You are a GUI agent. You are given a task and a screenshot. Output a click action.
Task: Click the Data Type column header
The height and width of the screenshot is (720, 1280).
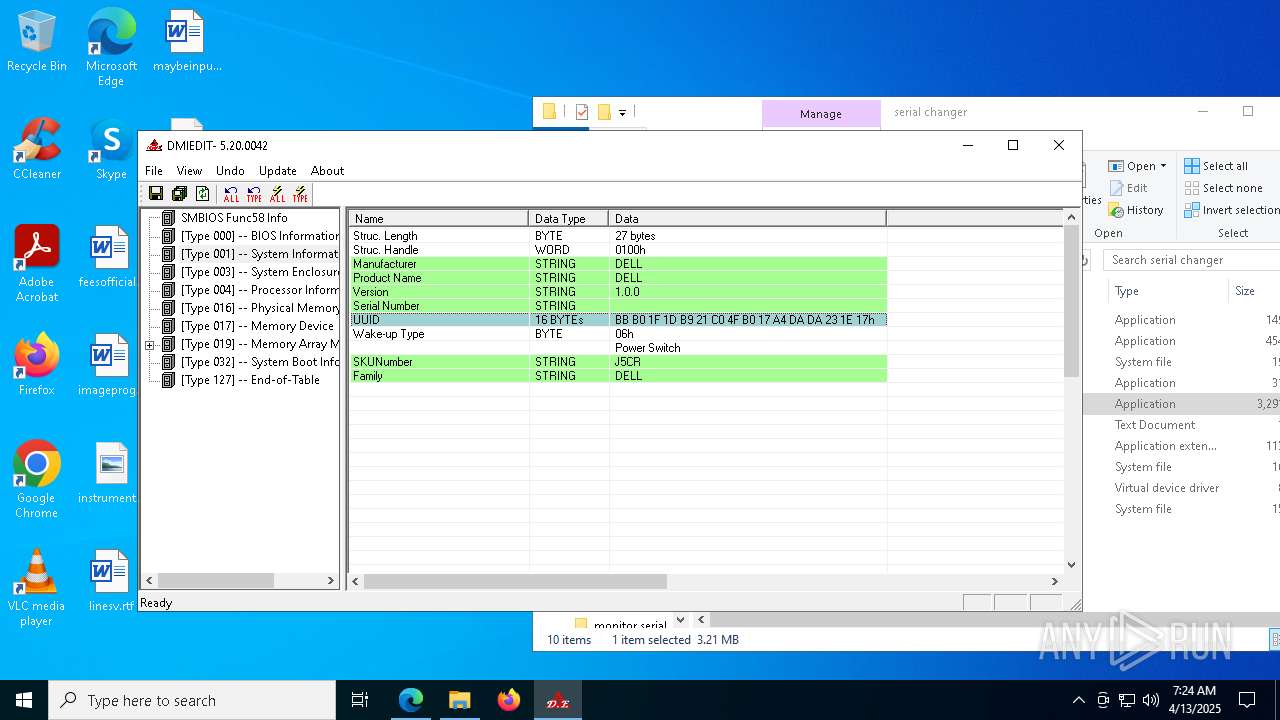[x=568, y=218]
